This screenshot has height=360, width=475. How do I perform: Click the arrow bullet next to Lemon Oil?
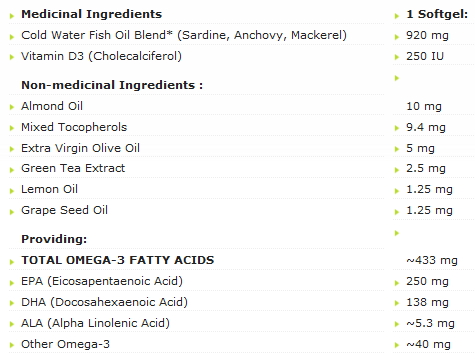click(12, 191)
